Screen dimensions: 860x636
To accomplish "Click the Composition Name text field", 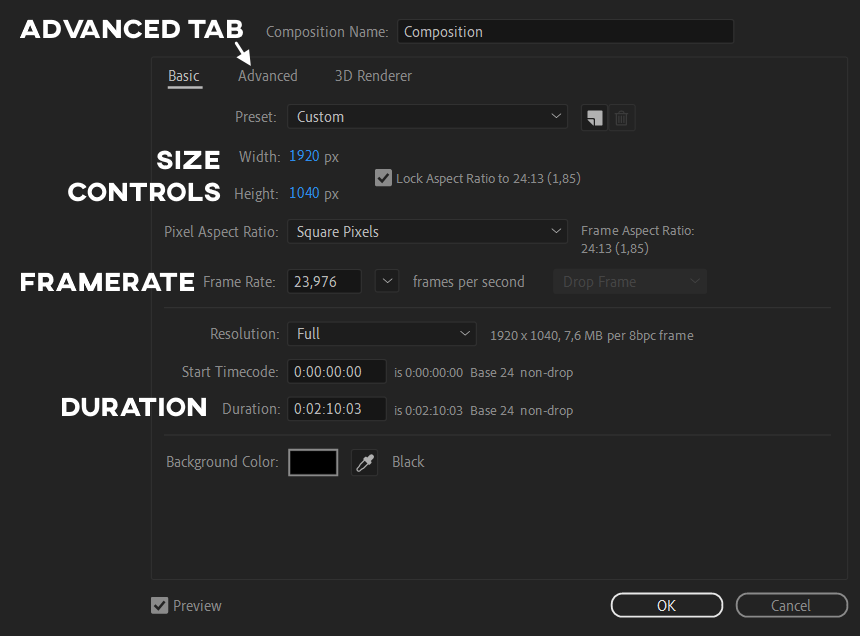I will pos(565,32).
